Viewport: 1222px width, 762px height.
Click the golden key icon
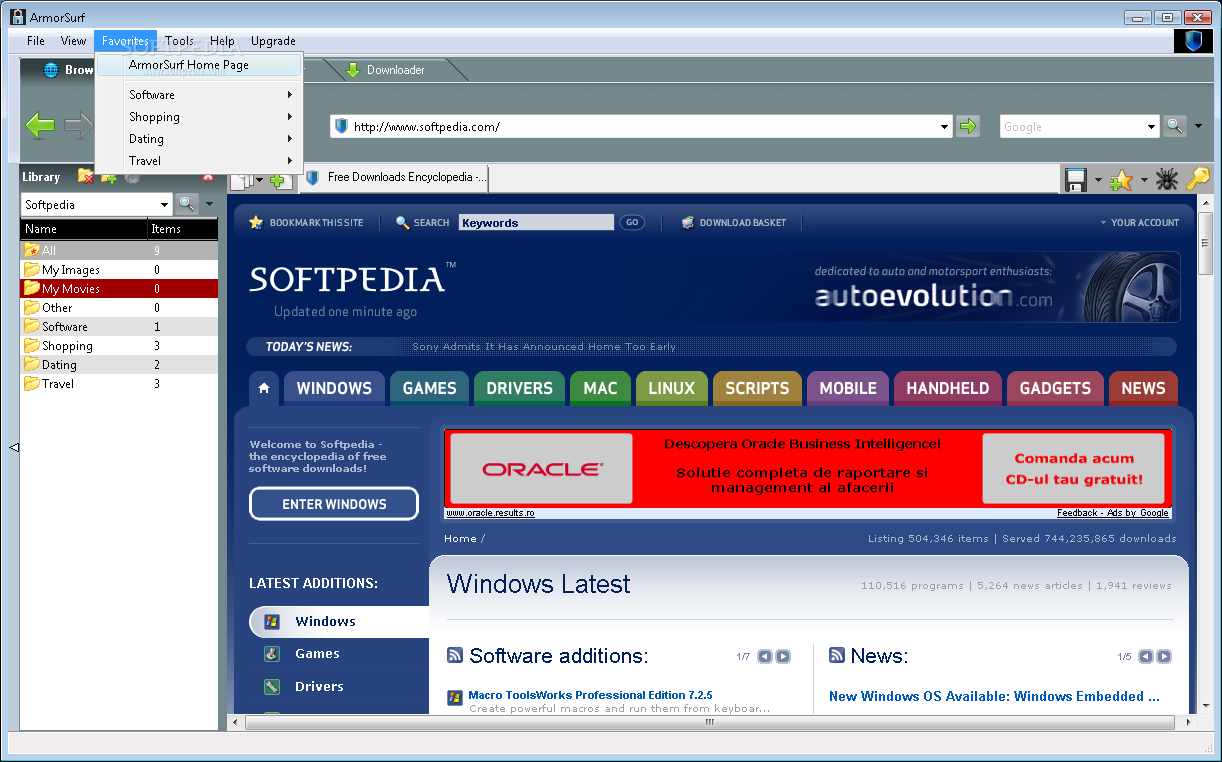pyautogui.click(x=1197, y=180)
